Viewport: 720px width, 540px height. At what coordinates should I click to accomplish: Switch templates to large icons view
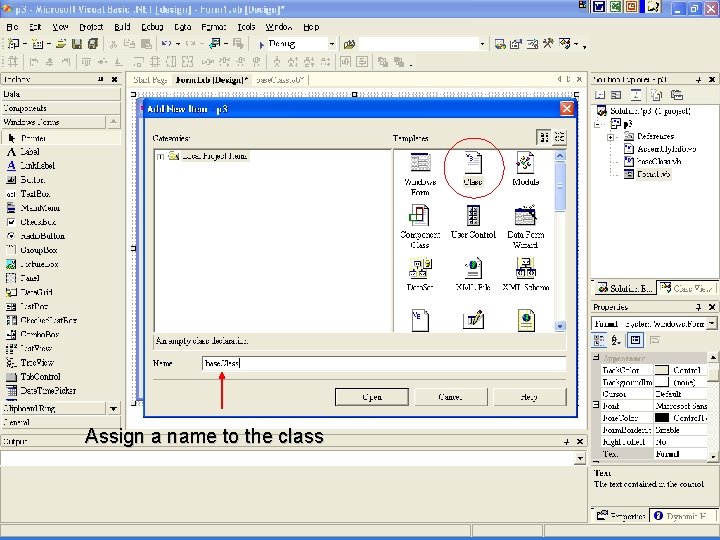(x=544, y=137)
